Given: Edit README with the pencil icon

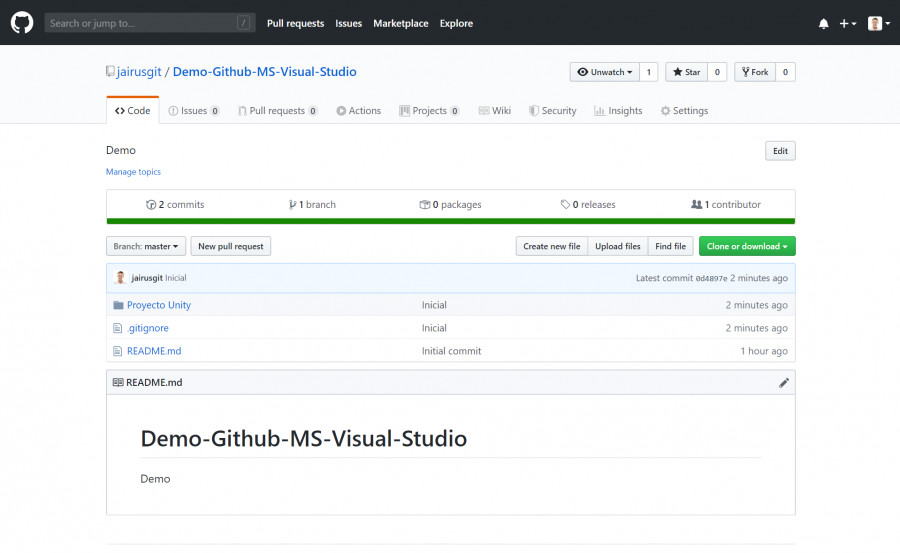Looking at the screenshot, I should pyautogui.click(x=784, y=383).
